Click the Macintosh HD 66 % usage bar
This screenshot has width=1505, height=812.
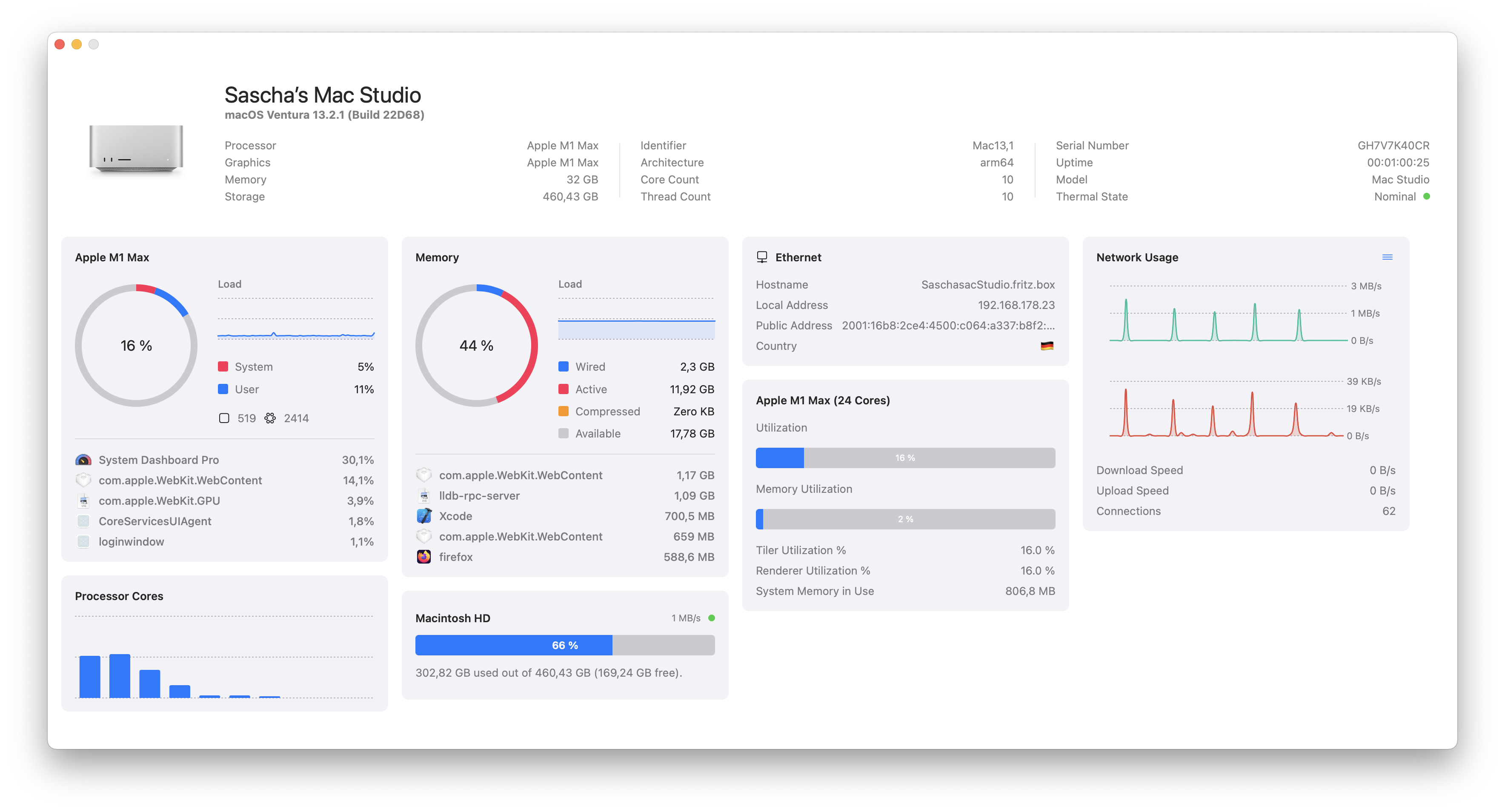click(x=565, y=645)
